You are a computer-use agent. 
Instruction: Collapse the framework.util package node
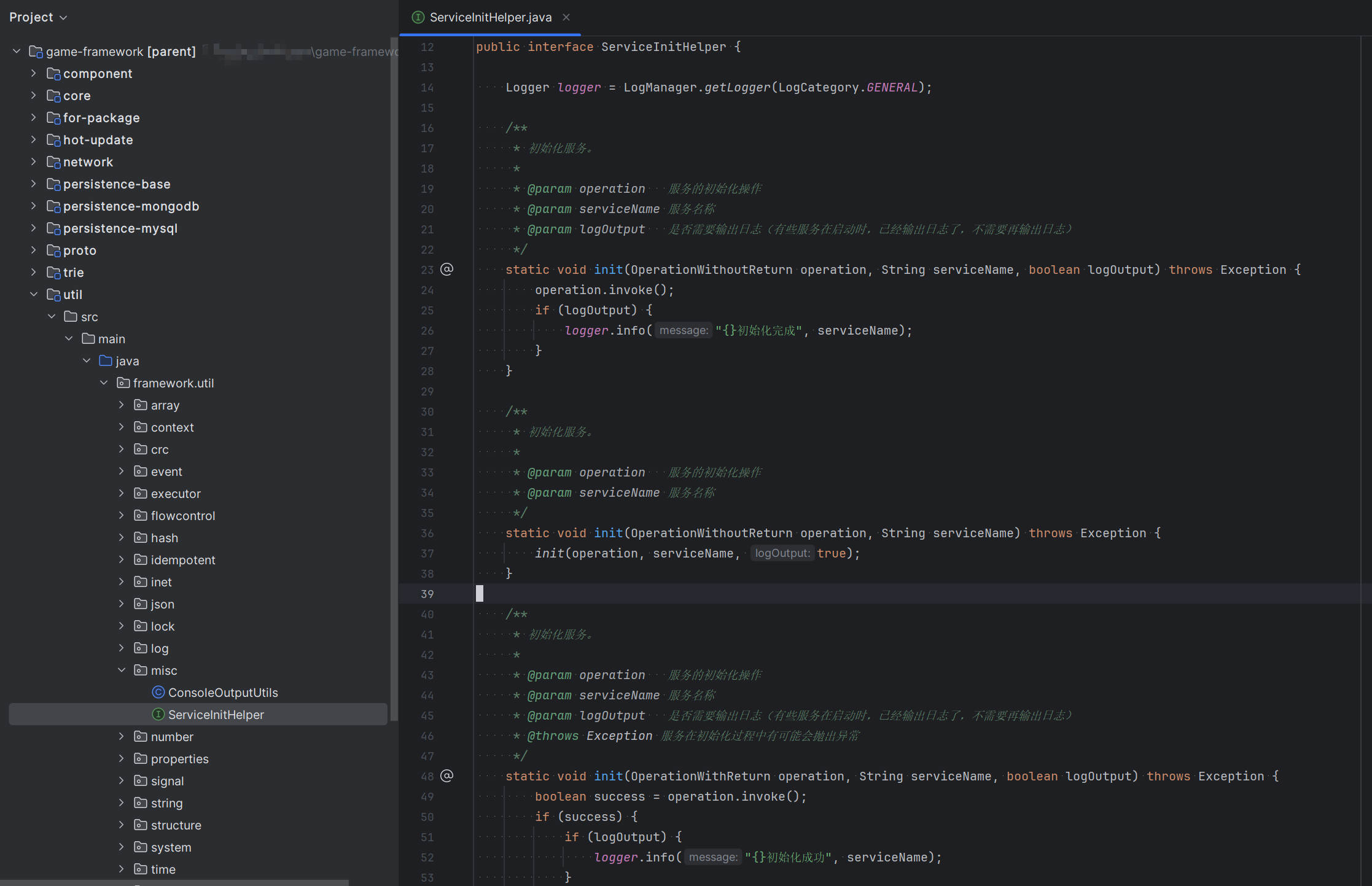[104, 383]
